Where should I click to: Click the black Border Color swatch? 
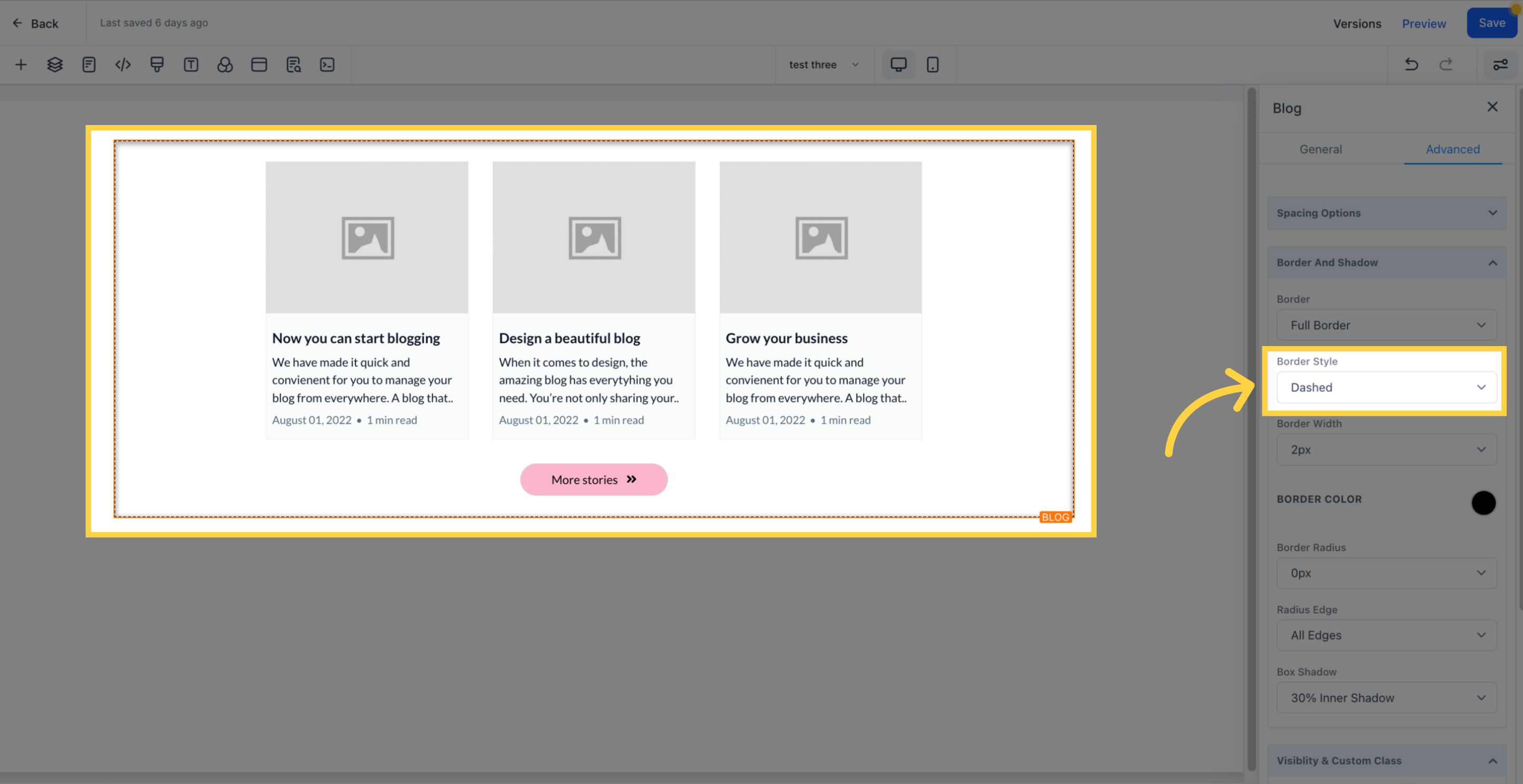click(x=1483, y=503)
